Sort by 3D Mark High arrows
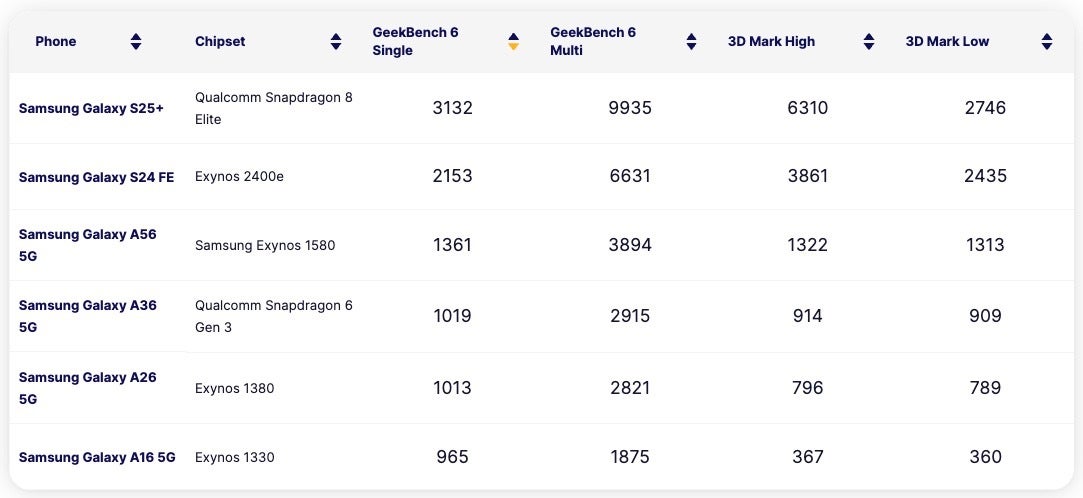This screenshot has width=1083, height=498. pos(869,42)
